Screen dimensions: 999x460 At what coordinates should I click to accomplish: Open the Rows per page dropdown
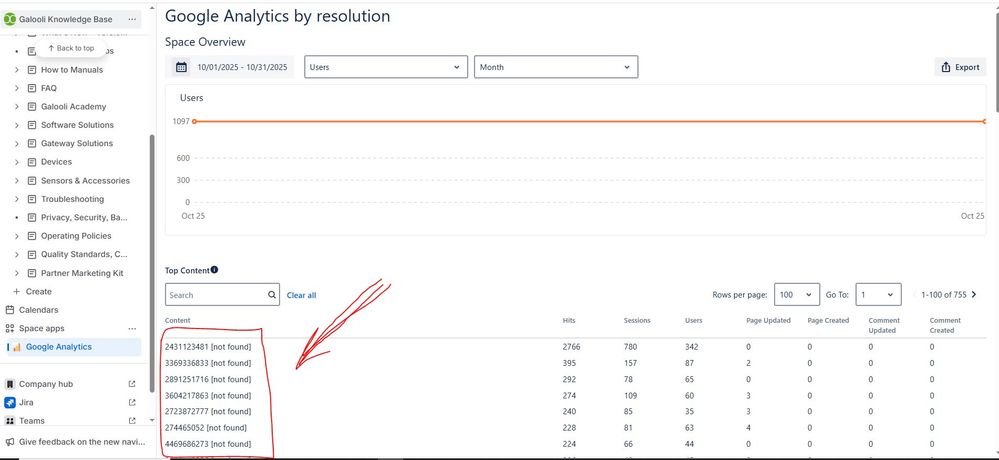pos(797,295)
